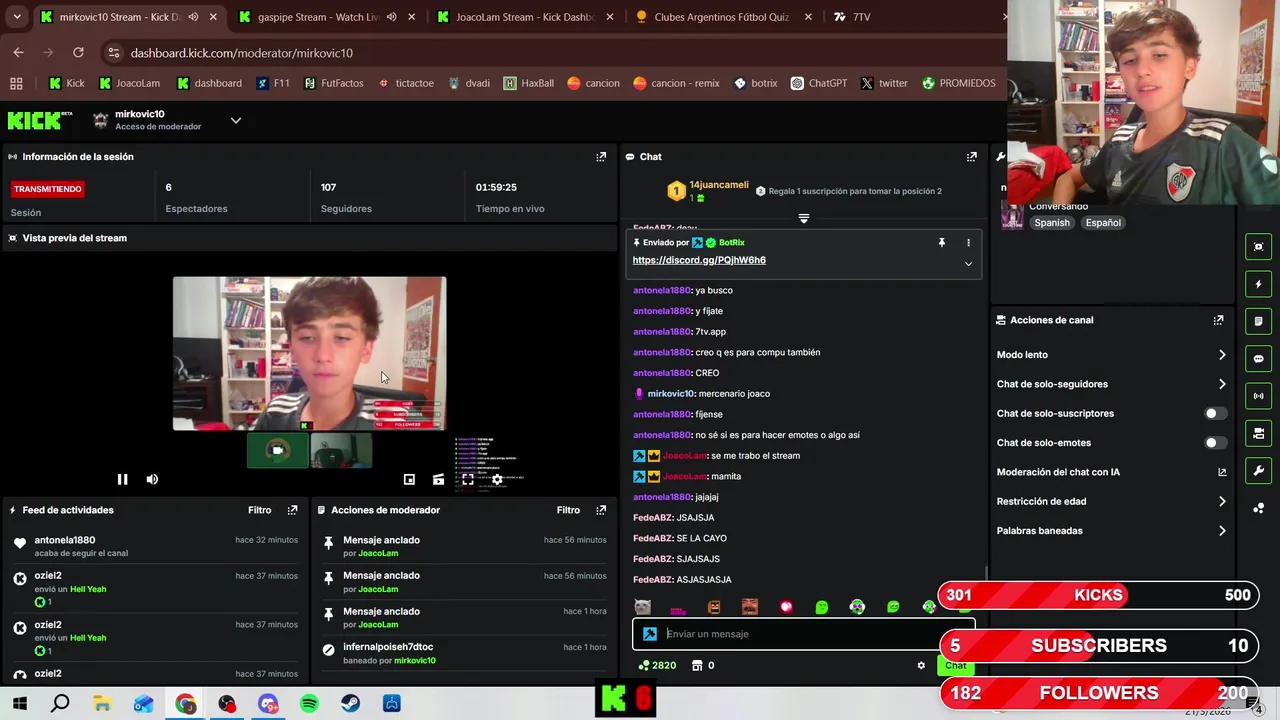Image resolution: width=1280 pixels, height=720 pixels.
Task: Open chat settings gear icon
Action: click(x=921, y=665)
